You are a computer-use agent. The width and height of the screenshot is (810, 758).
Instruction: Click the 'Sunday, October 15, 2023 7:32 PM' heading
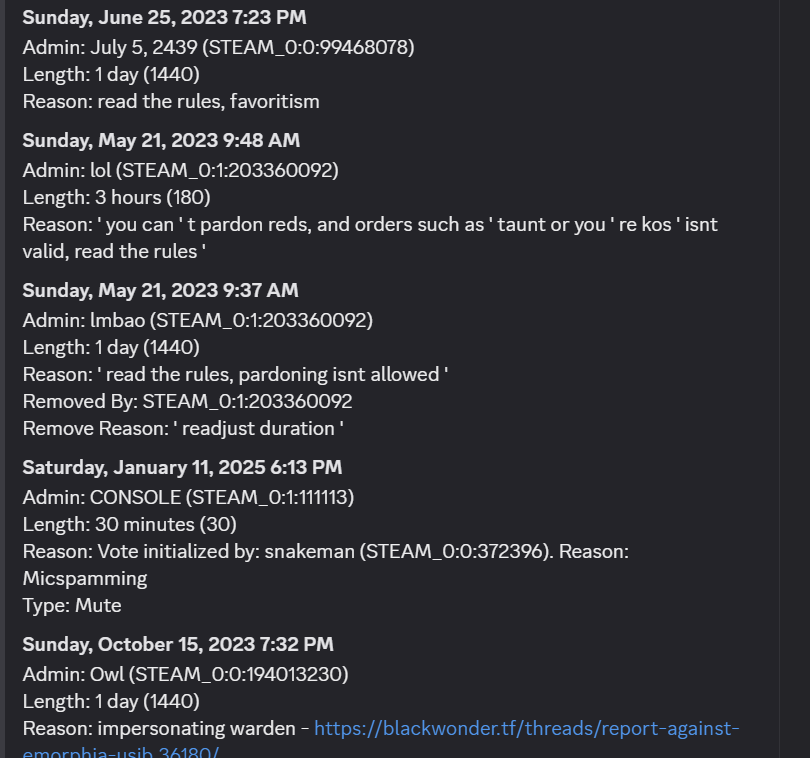[x=178, y=645]
